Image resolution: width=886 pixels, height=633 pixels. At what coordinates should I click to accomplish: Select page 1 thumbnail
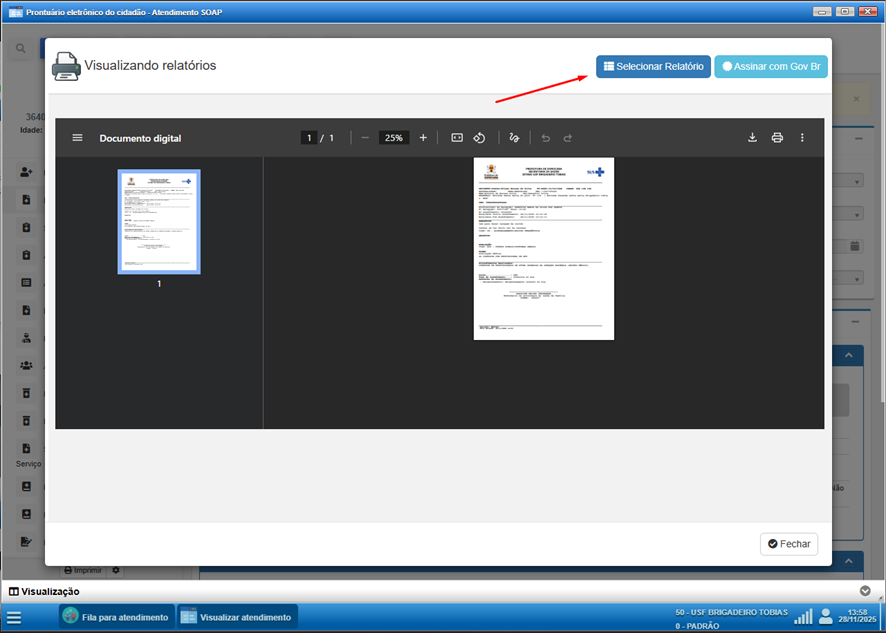pyautogui.click(x=159, y=222)
